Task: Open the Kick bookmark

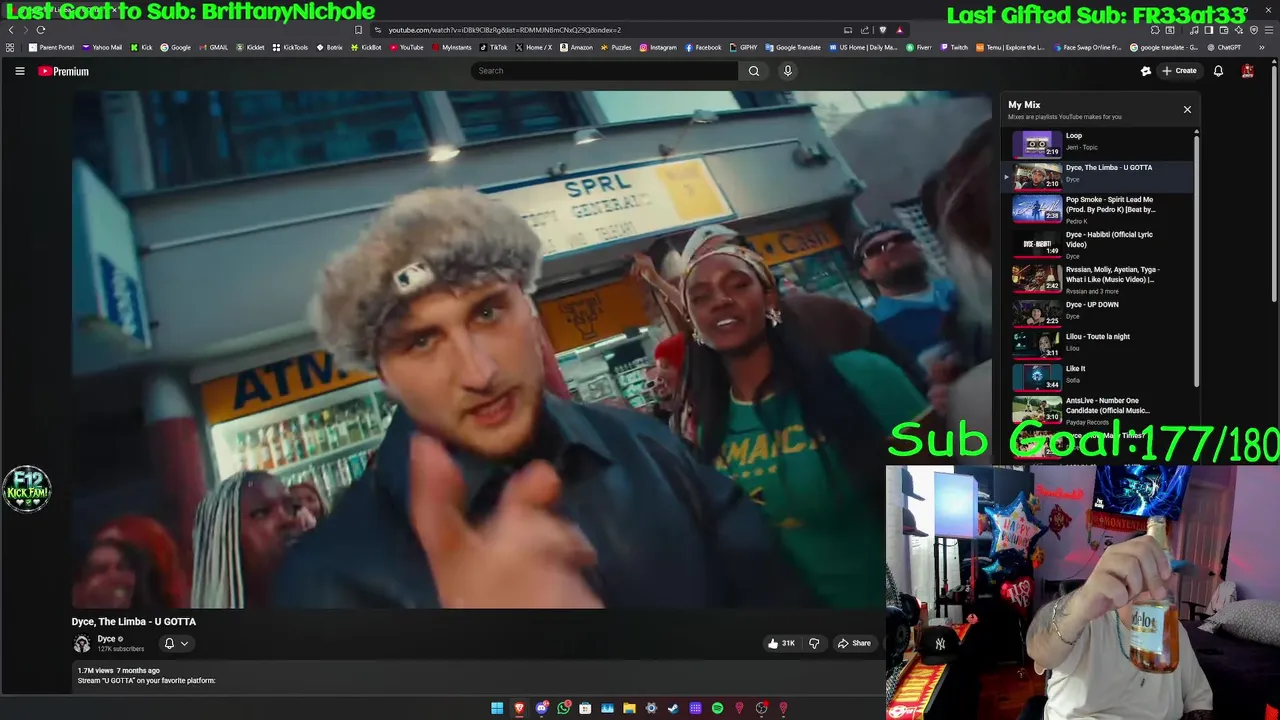Action: 141,47
